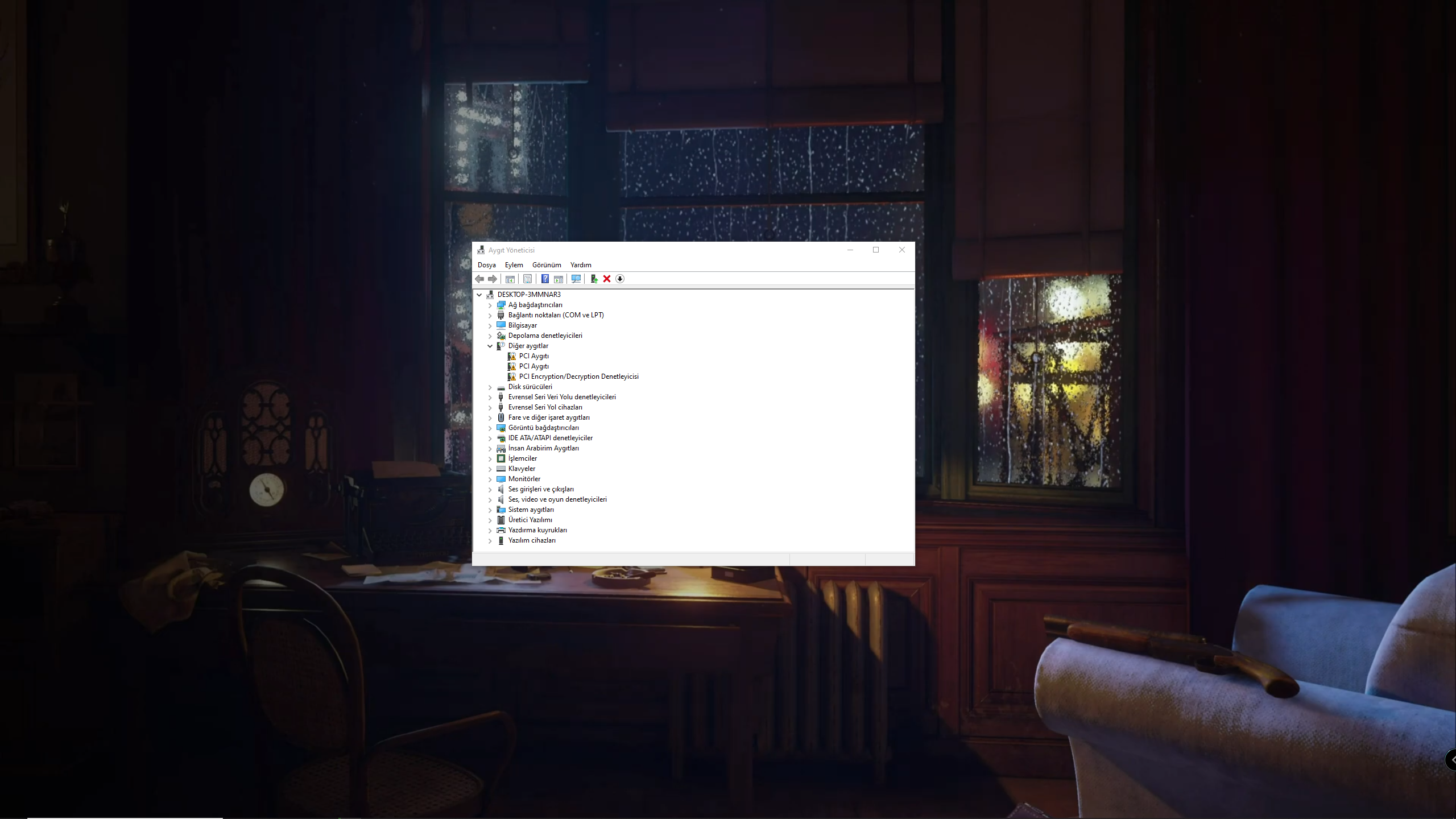Select the Monitörler tree item
Image resolution: width=1456 pixels, height=819 pixels.
tap(524, 479)
